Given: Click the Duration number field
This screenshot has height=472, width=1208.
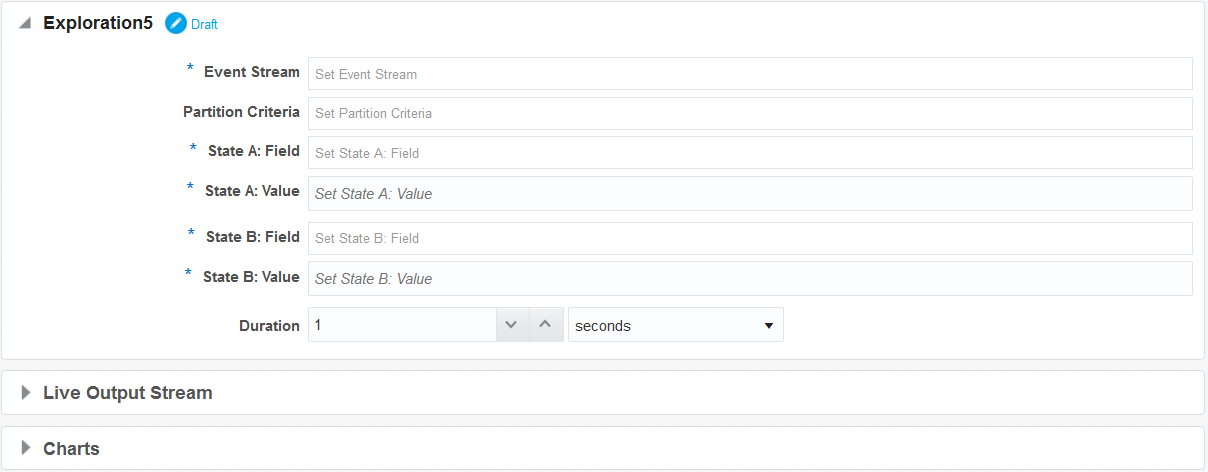Looking at the screenshot, I should click(x=402, y=325).
